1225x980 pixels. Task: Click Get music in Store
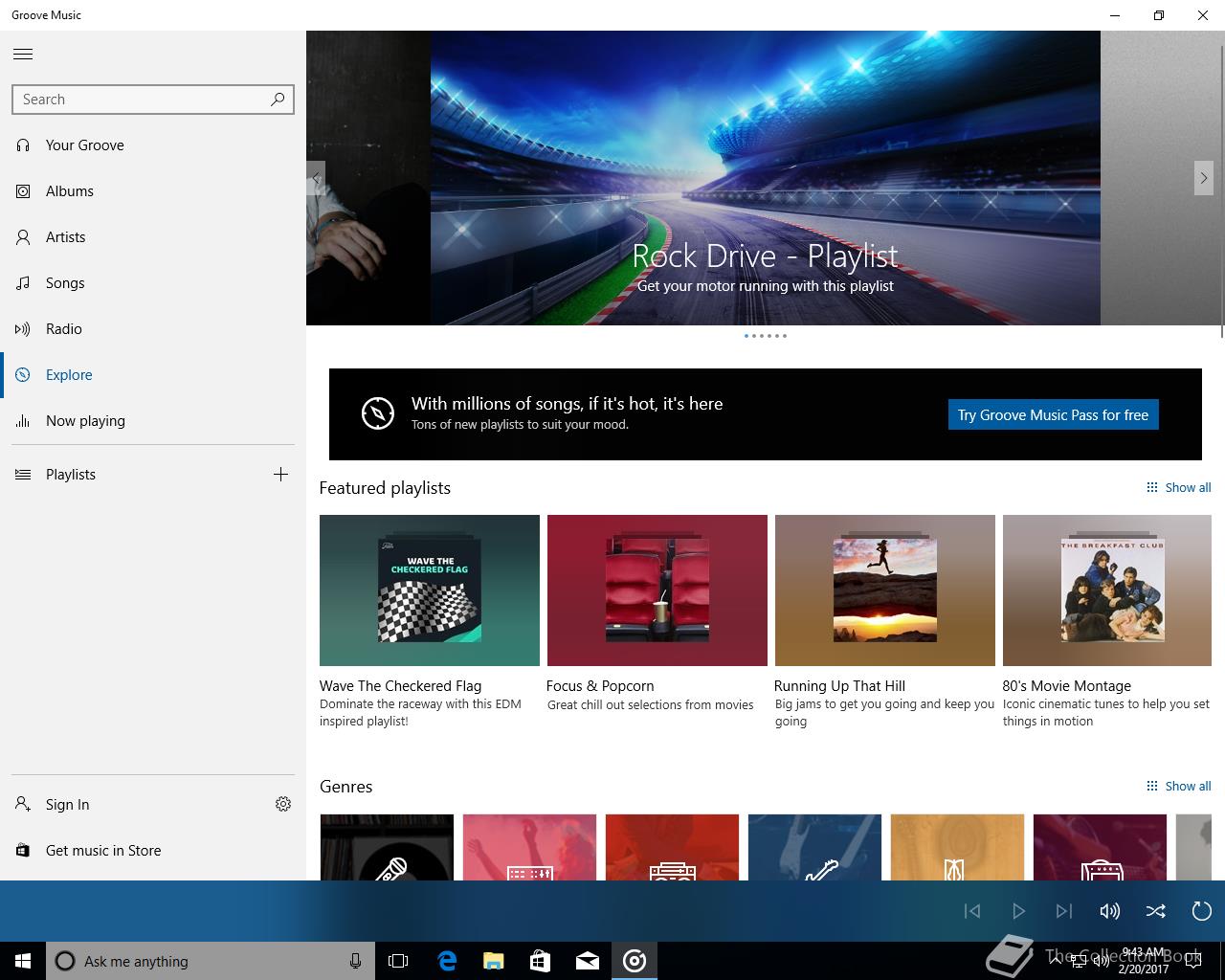(x=153, y=851)
